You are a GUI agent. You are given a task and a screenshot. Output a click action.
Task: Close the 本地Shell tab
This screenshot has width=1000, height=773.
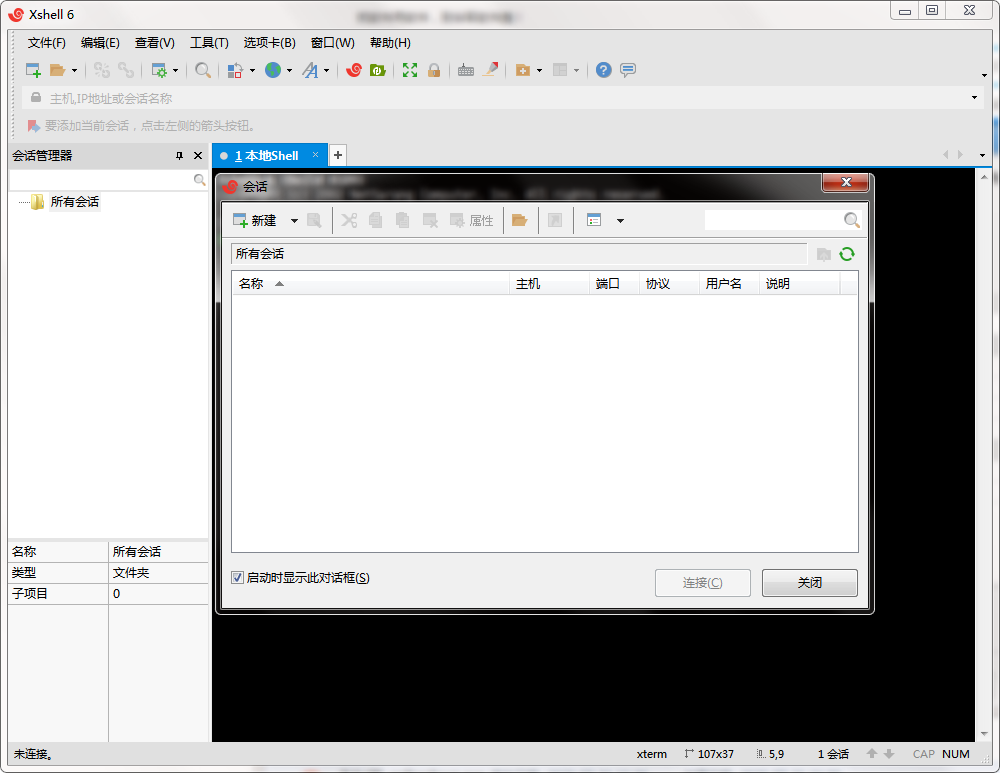click(315, 155)
